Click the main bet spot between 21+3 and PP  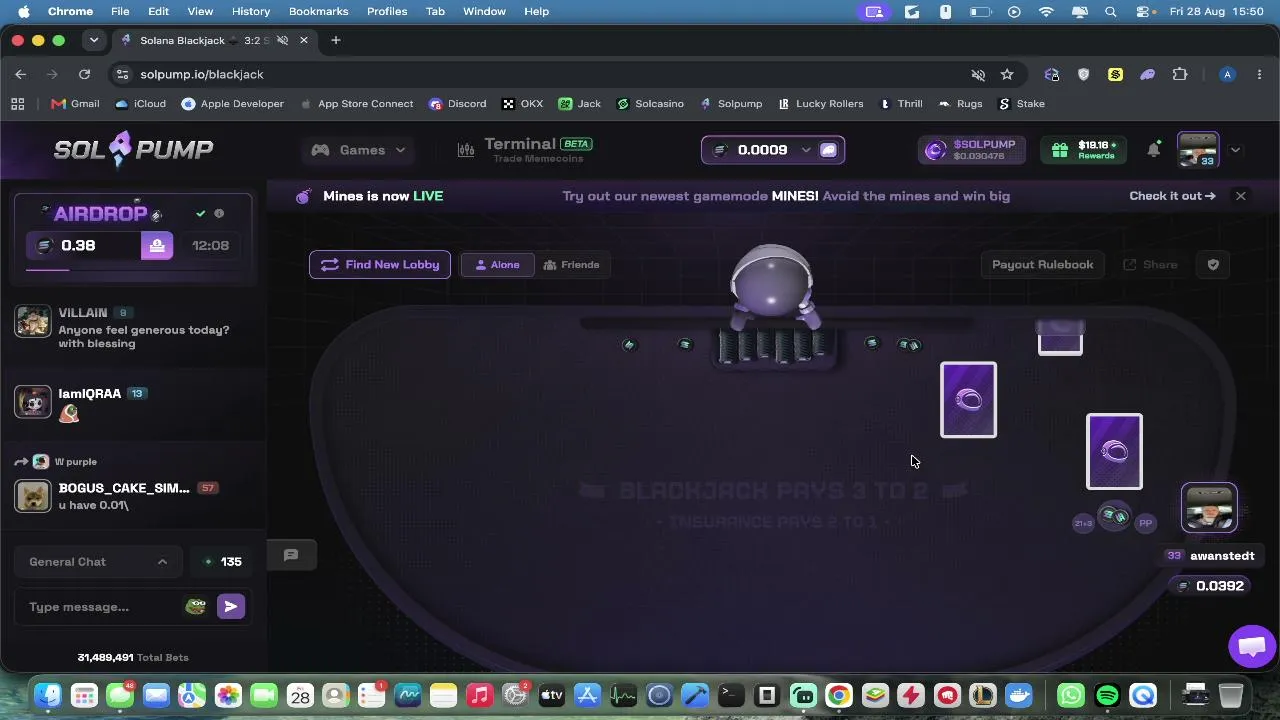(x=1114, y=517)
